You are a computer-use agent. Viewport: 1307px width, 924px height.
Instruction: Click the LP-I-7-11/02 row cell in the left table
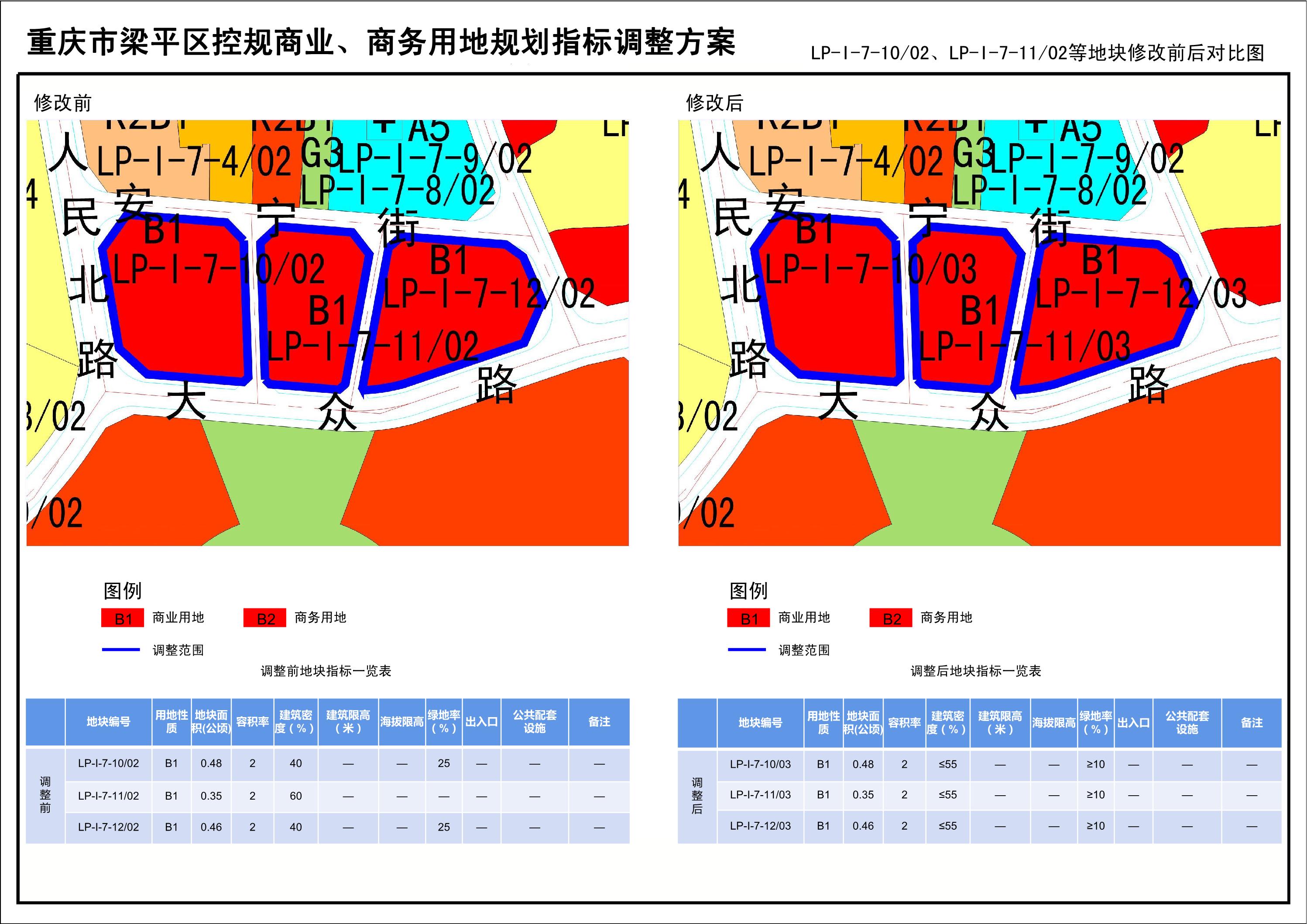pos(108,796)
